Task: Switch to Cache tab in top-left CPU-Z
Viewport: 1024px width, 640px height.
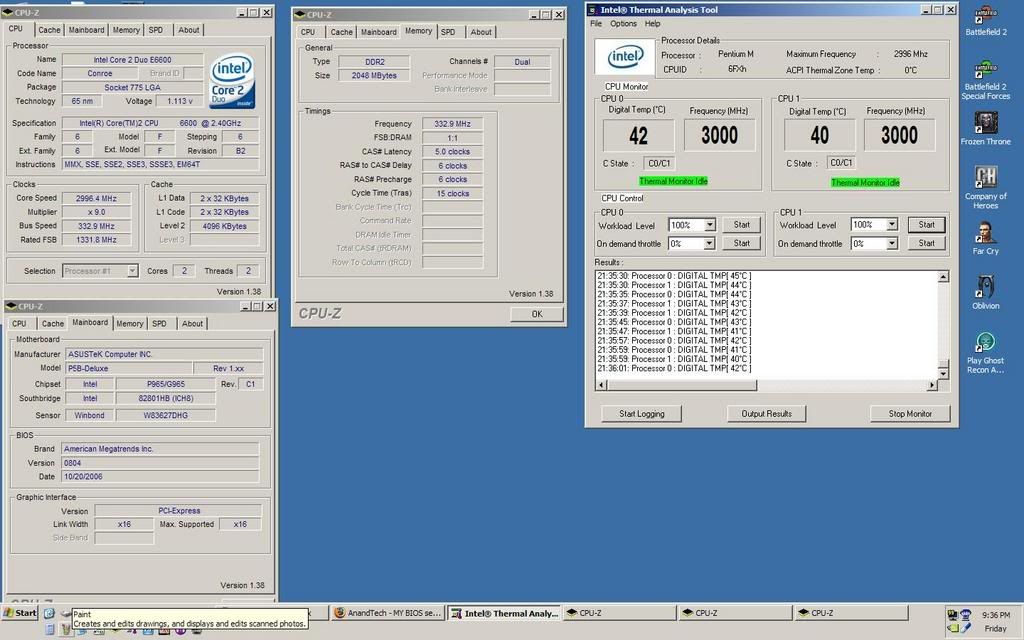Action: tap(49, 30)
